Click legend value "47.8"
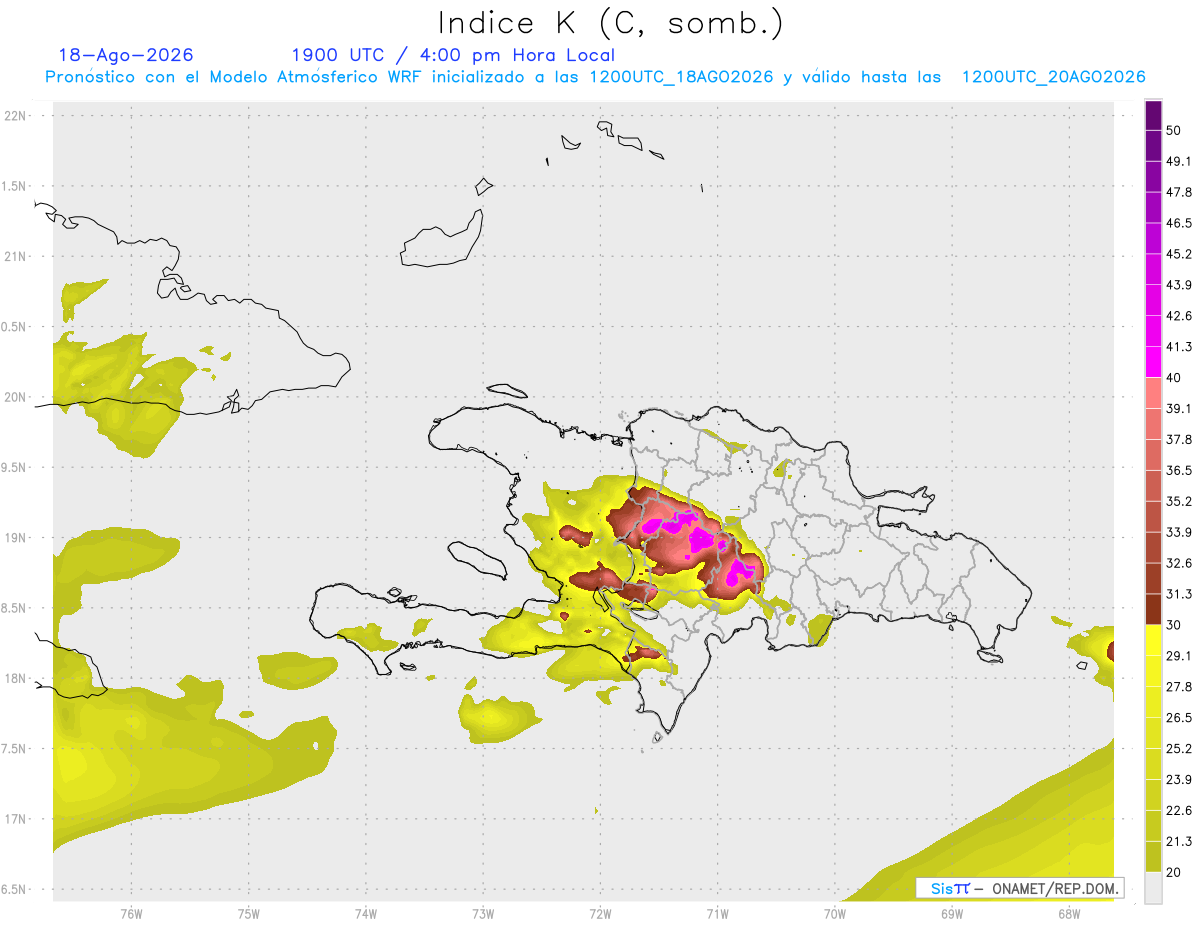The image size is (1200, 927). pos(1178,192)
